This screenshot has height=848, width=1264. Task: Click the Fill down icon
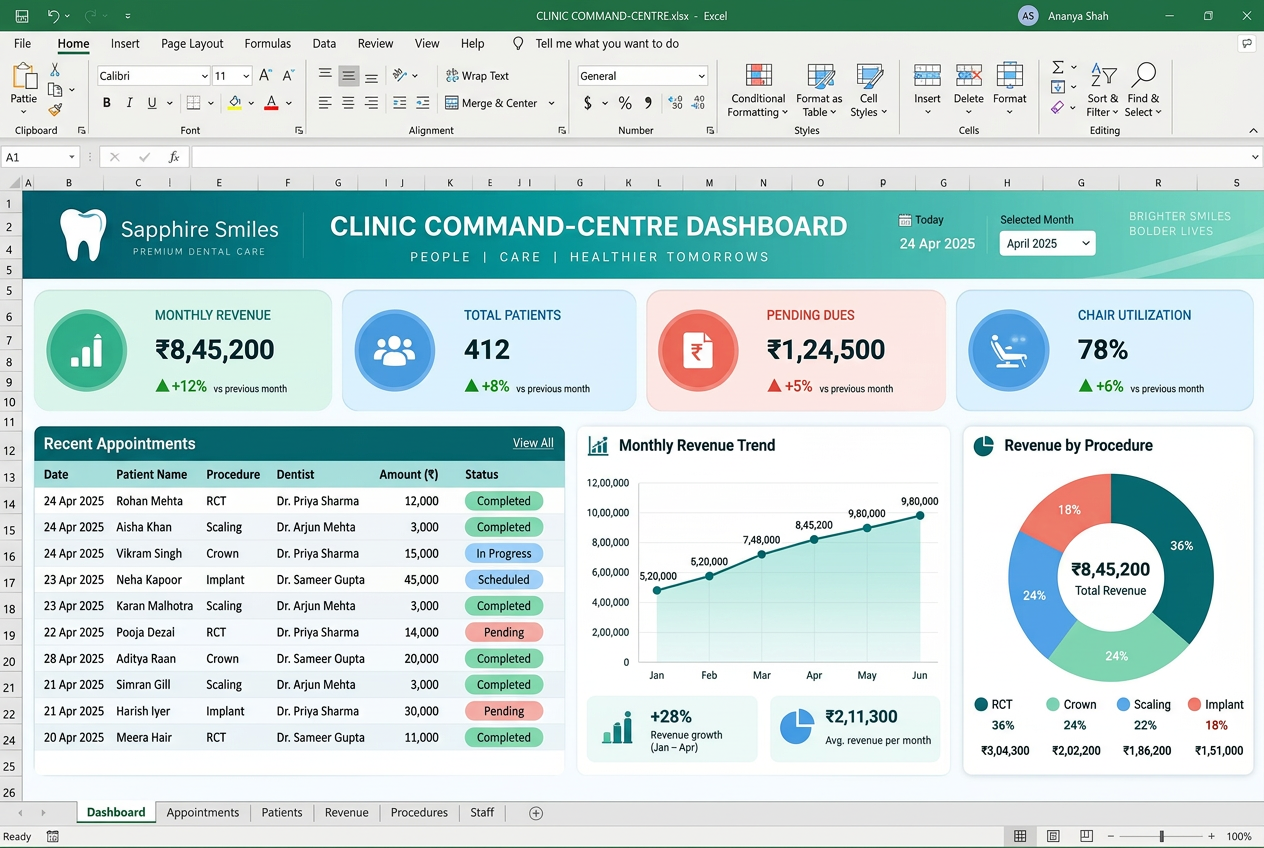[x=1058, y=87]
